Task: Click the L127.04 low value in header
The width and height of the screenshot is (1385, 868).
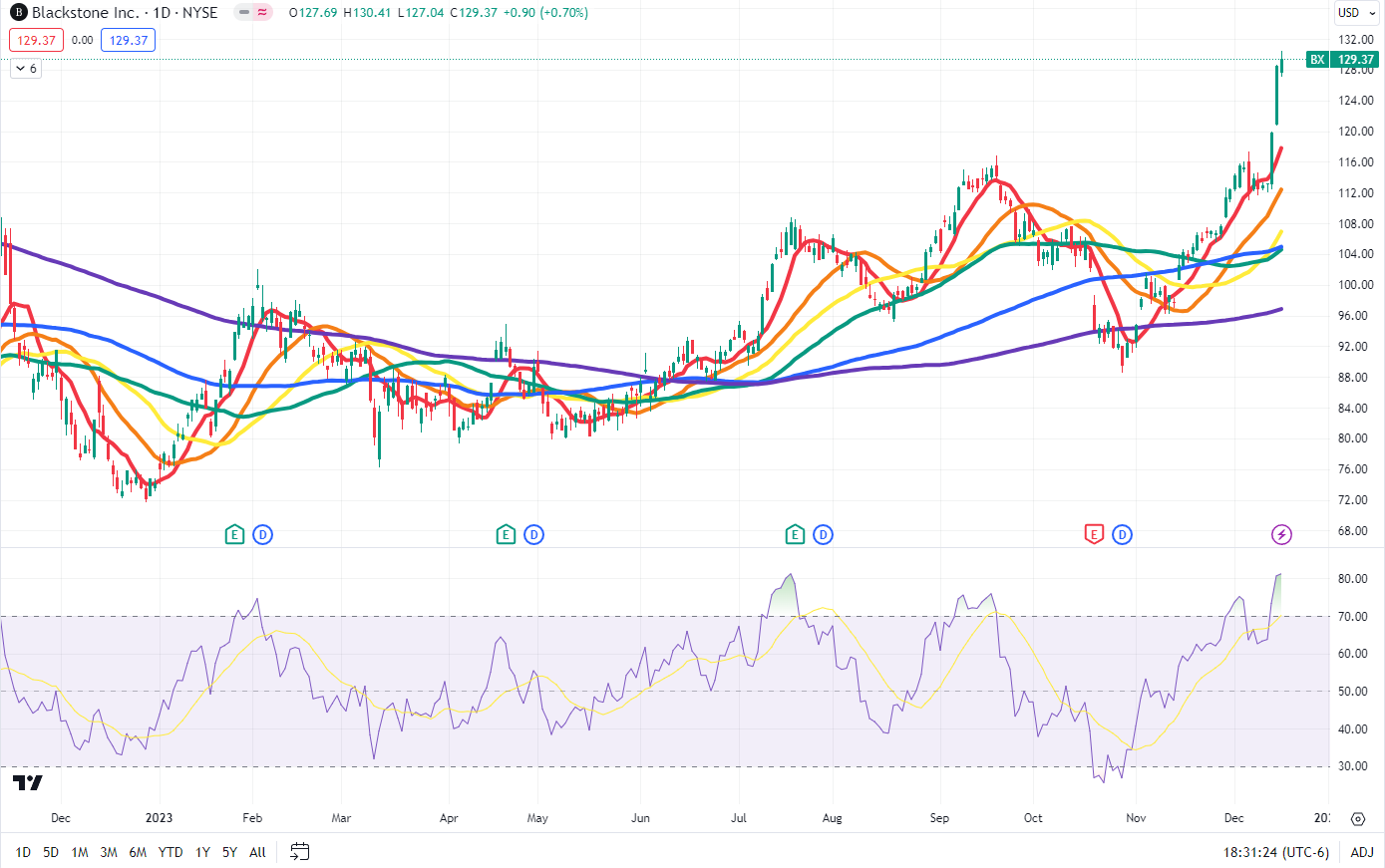Action: coord(421,13)
